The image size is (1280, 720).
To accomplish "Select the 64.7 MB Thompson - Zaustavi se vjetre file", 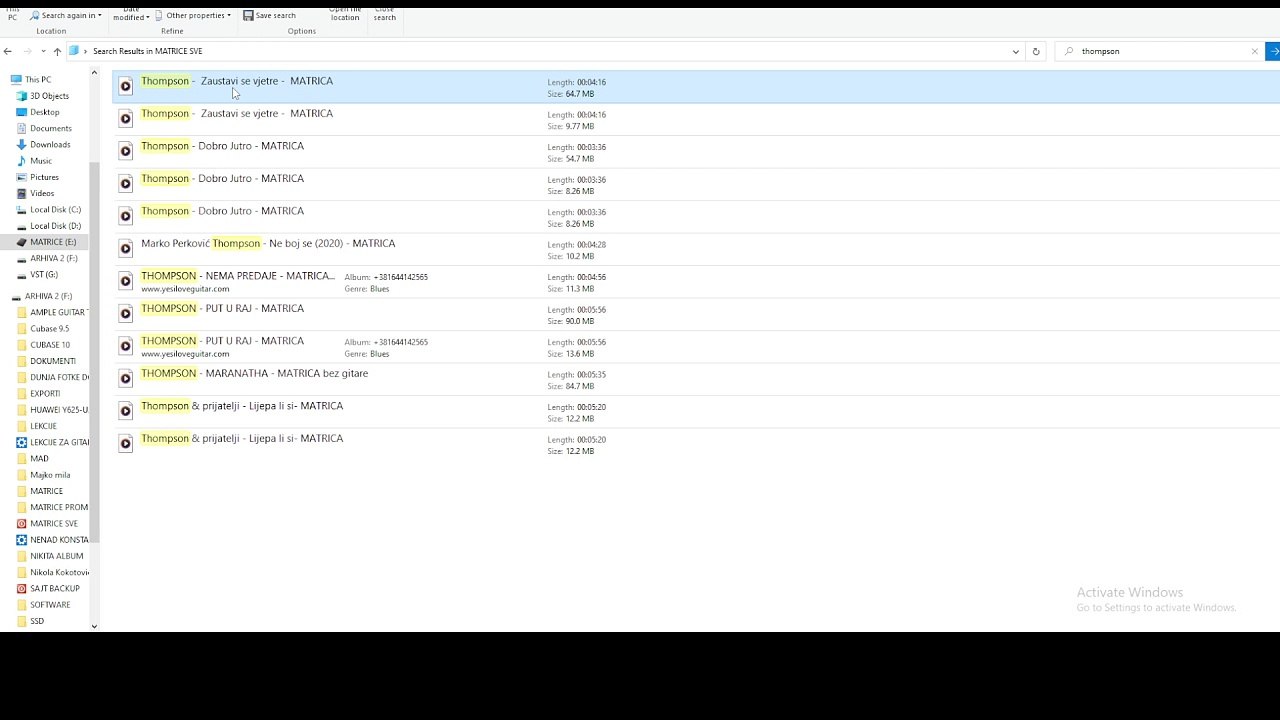I will click(x=696, y=87).
